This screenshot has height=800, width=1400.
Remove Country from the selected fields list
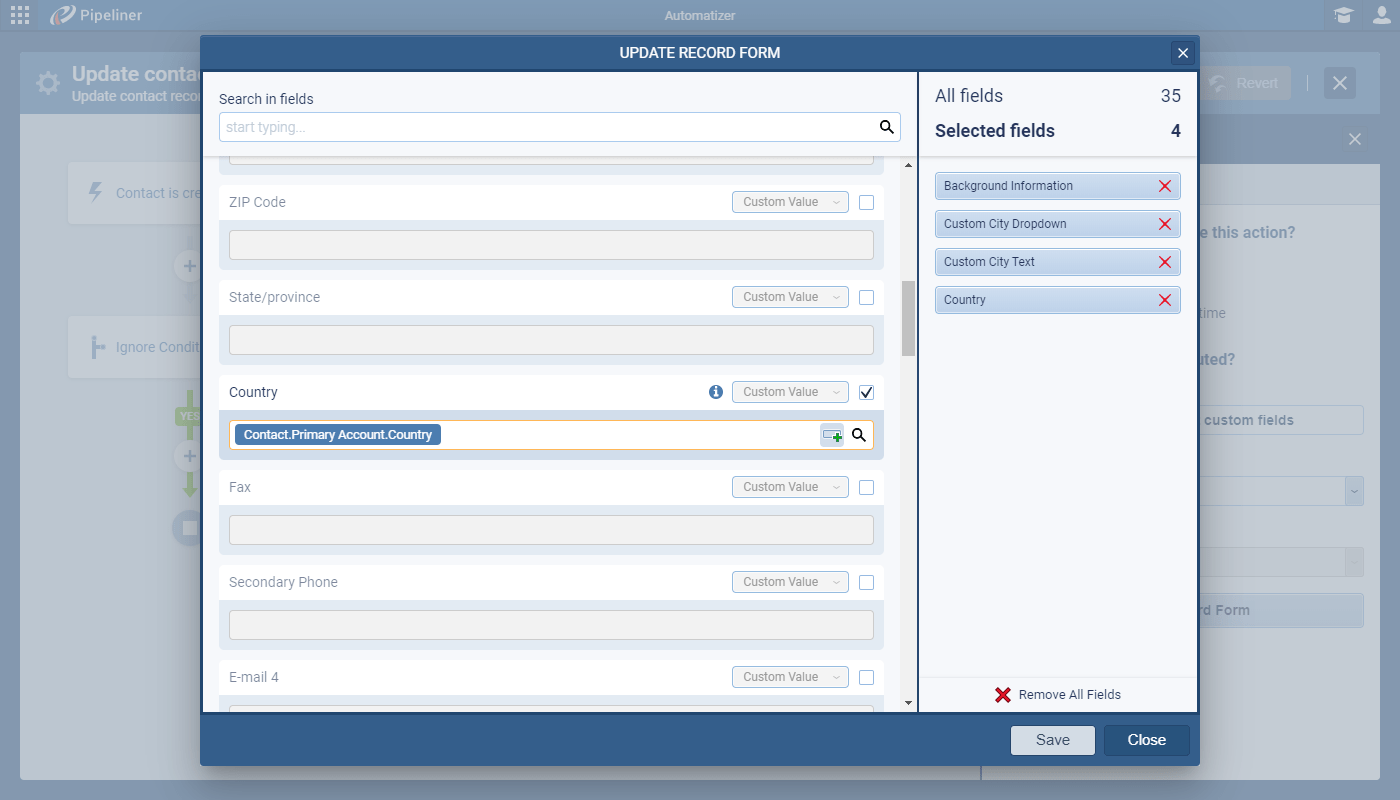pyautogui.click(x=1164, y=300)
